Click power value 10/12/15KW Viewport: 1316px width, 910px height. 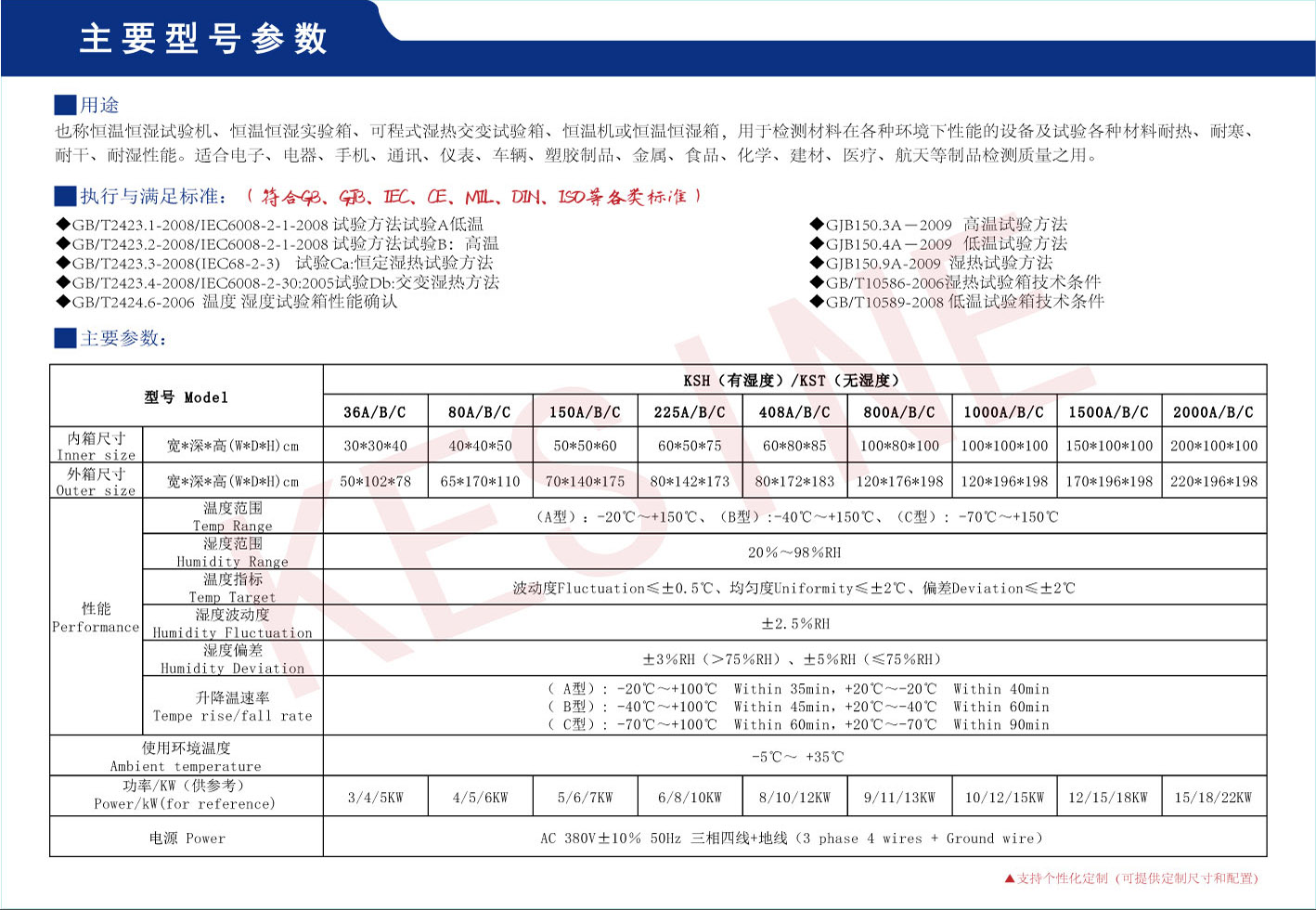pyautogui.click(x=1004, y=798)
